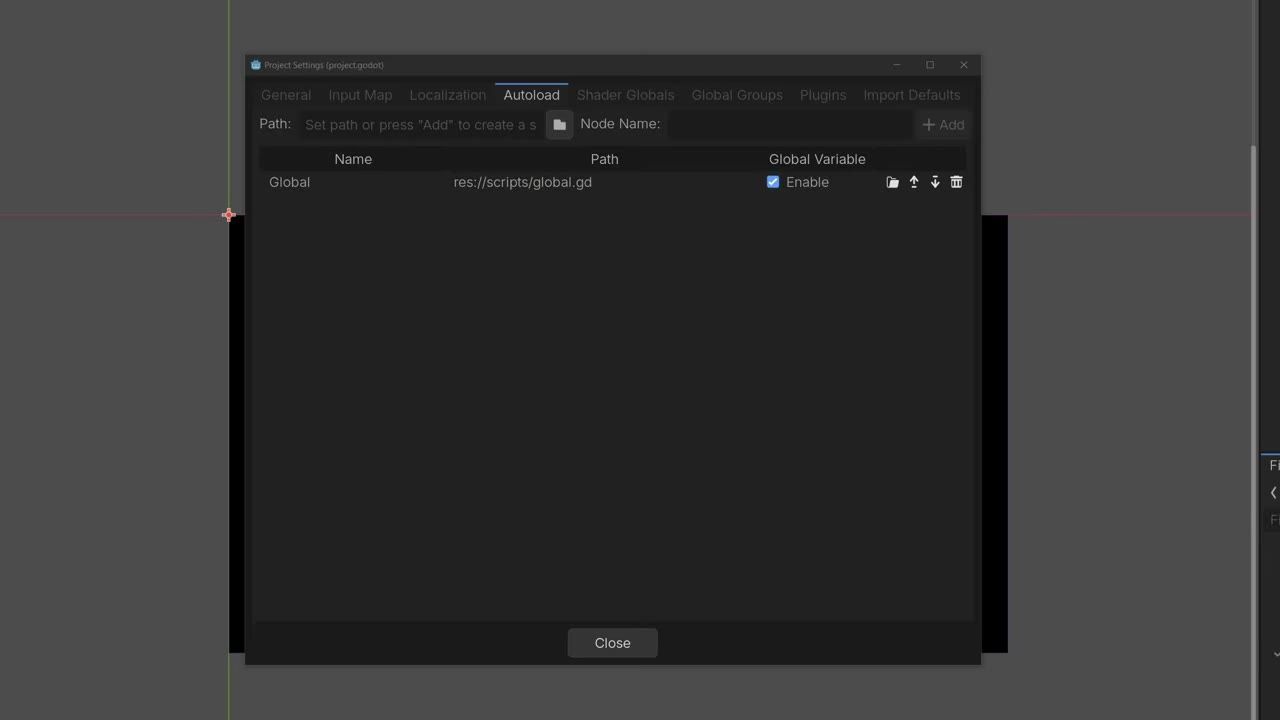Viewport: 1280px width, 720px height.
Task: Close Project Settings with title bar X
Action: coord(964,65)
